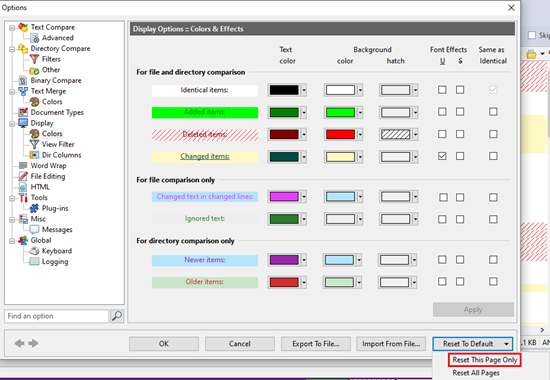Select Colors palette icon under Display
550x380 pixels.
[34, 134]
